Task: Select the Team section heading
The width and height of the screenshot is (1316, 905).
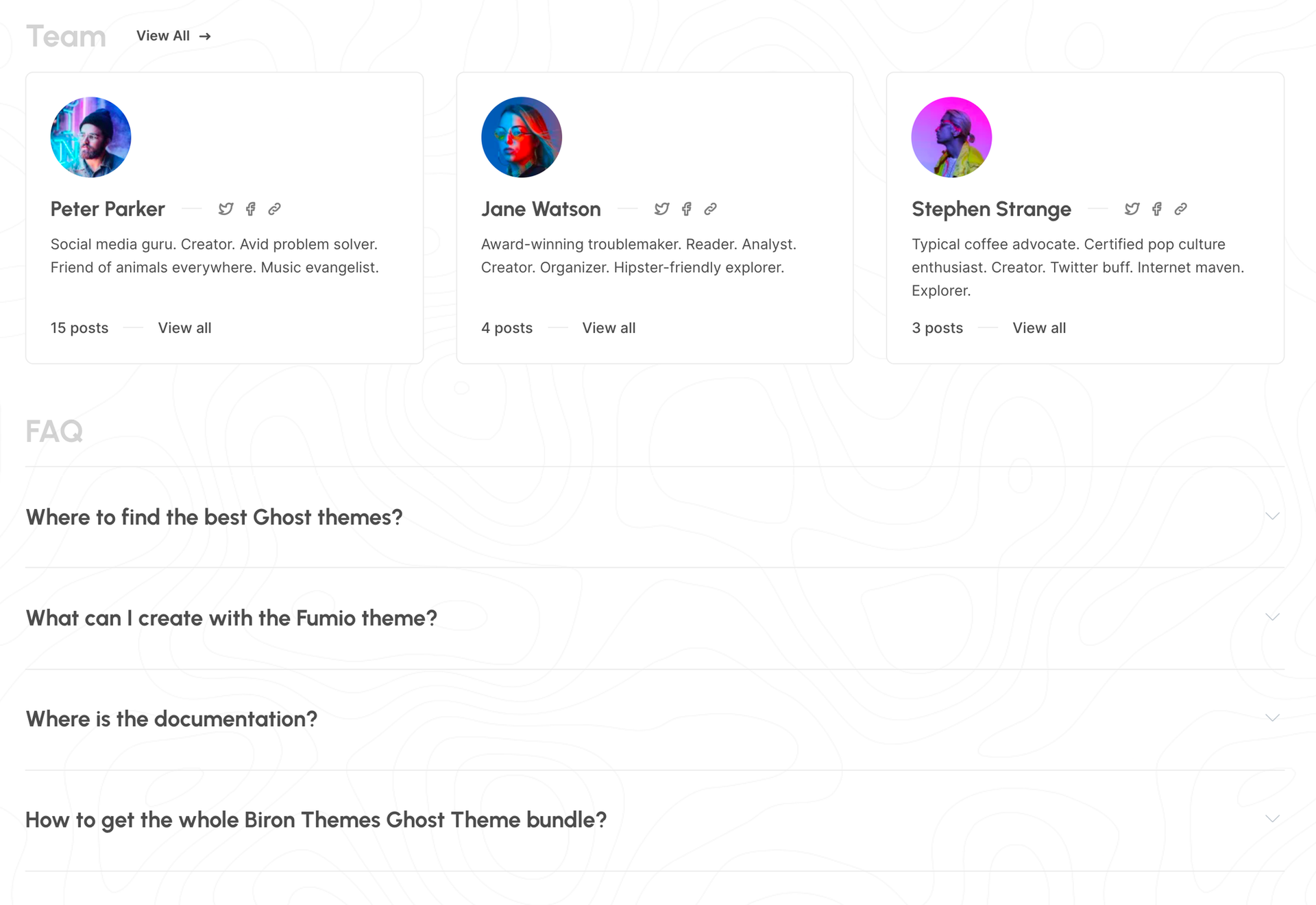Action: [65, 35]
